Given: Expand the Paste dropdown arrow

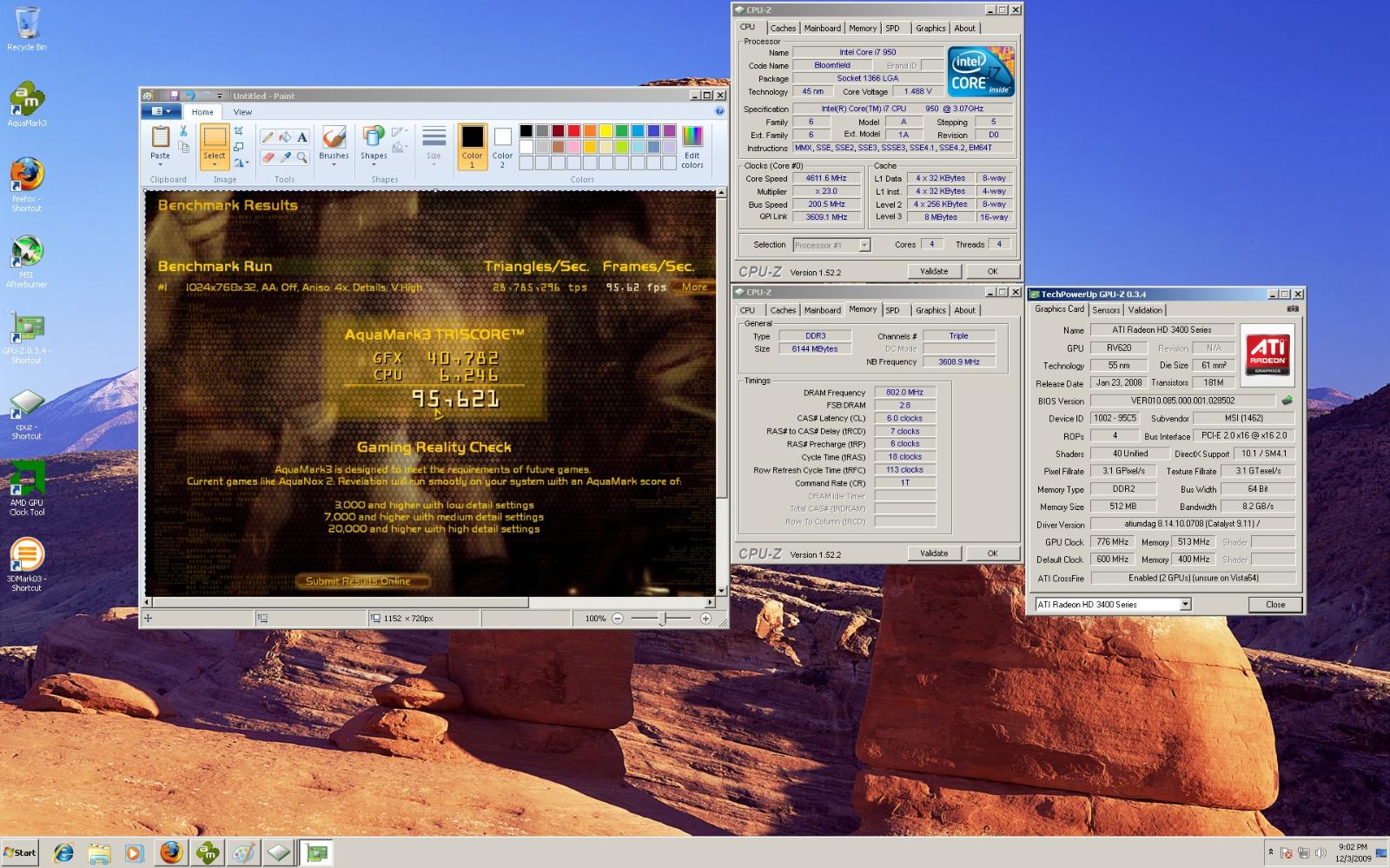Looking at the screenshot, I should [x=161, y=165].
